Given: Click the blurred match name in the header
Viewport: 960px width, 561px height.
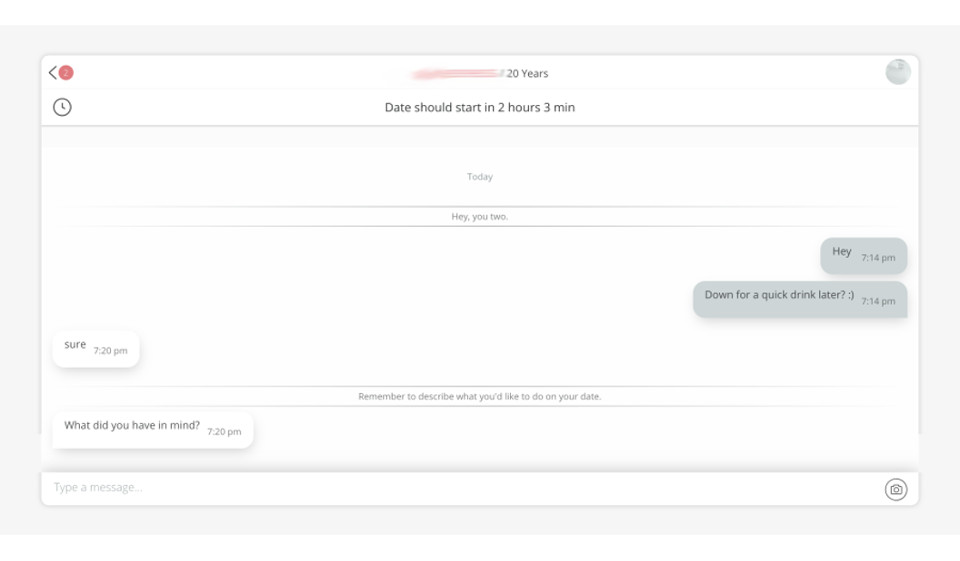Looking at the screenshot, I should 458,73.
